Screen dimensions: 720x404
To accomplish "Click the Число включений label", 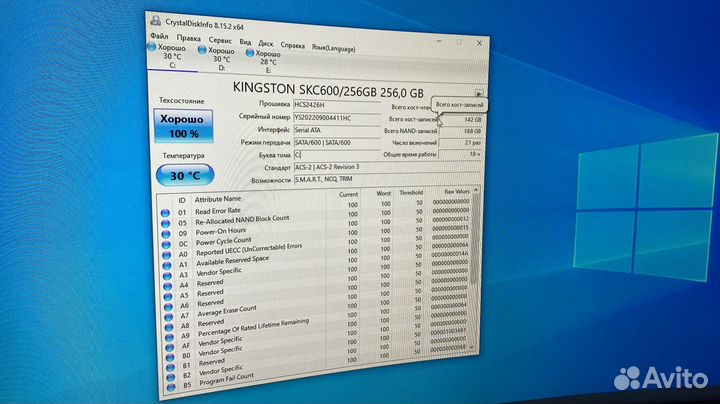I will coord(414,143).
